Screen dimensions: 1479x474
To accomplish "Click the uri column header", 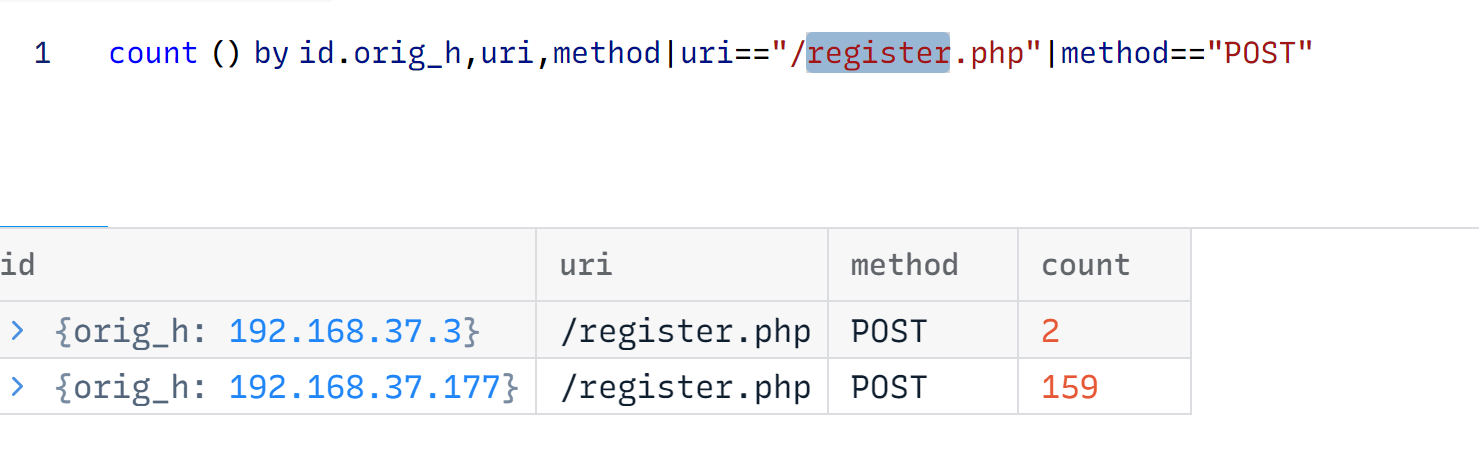I will pyautogui.click(x=586, y=265).
